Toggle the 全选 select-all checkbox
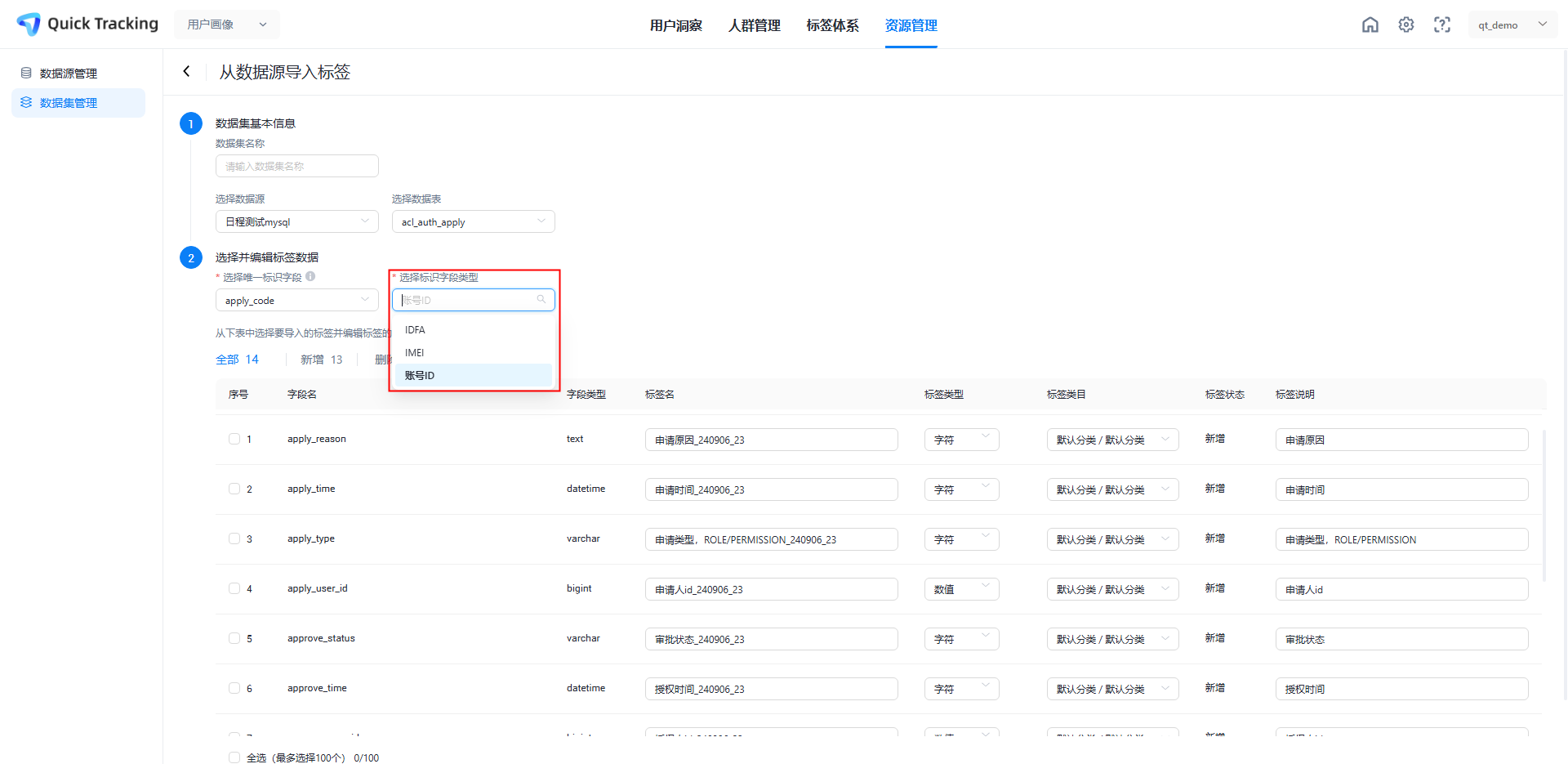The height and width of the screenshot is (764, 1568). click(x=234, y=757)
